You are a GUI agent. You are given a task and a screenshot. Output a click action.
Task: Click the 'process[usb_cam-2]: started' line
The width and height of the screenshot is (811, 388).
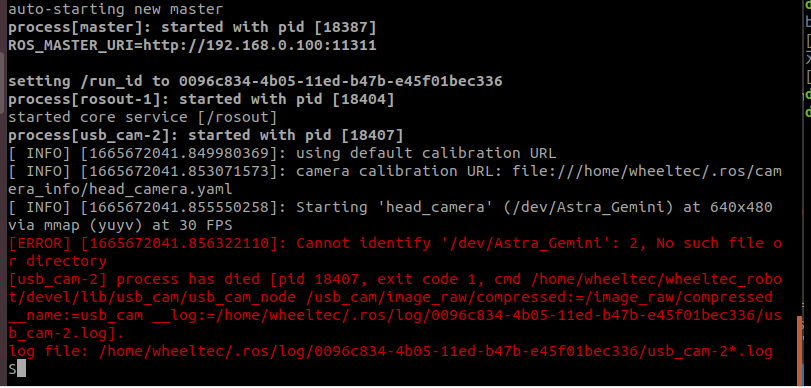click(x=205, y=136)
